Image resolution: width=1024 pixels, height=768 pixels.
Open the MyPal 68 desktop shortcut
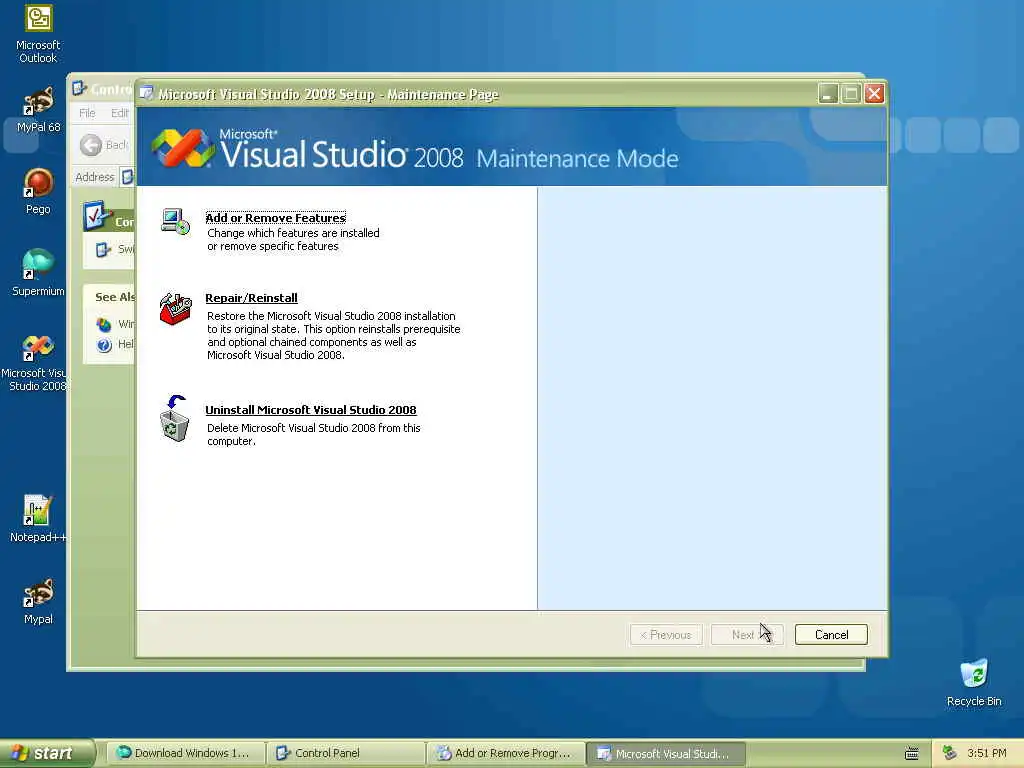38,110
